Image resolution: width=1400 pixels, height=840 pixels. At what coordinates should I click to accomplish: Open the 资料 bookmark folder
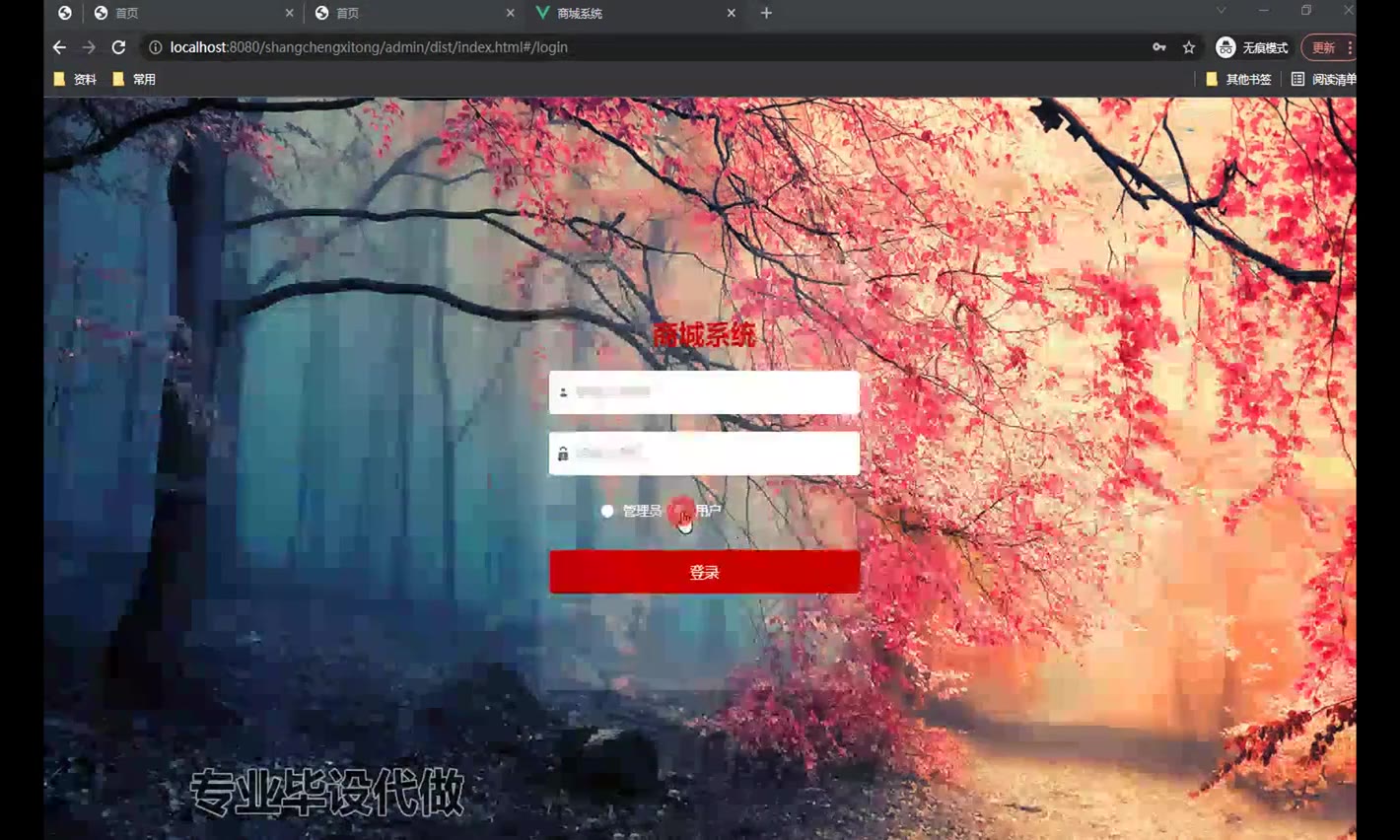(75, 79)
